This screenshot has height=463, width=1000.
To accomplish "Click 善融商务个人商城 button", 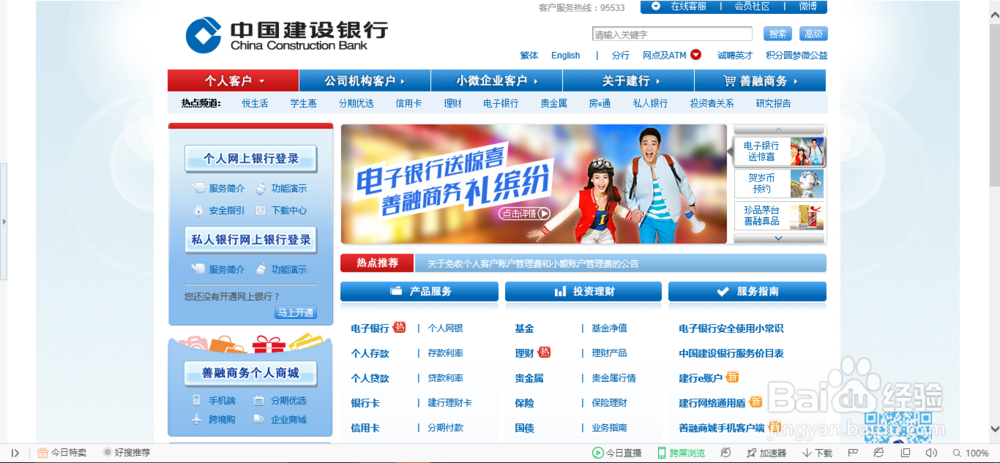I will (x=251, y=373).
